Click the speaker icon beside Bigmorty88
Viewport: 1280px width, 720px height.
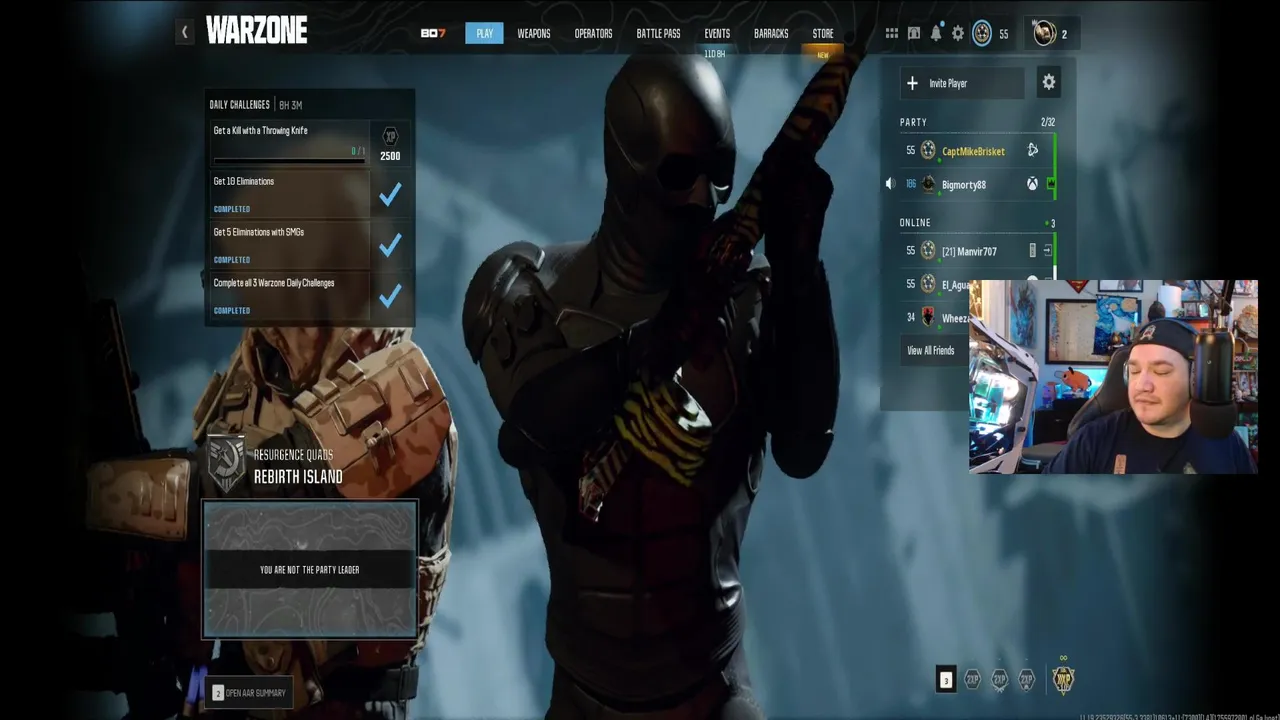(890, 184)
